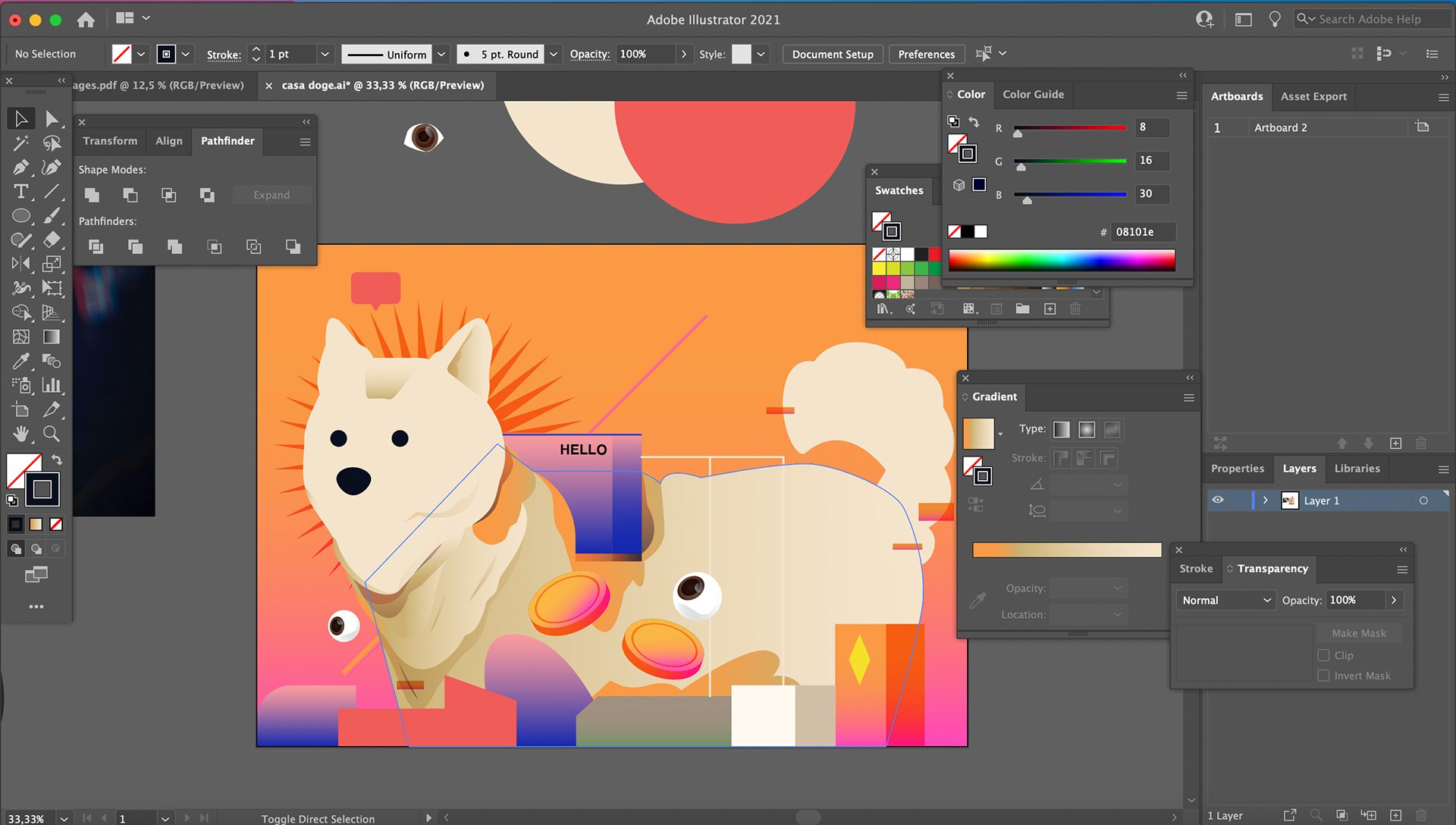This screenshot has height=825, width=1456.
Task: Expand Layer 1 sublayers arrow
Action: [x=1265, y=500]
